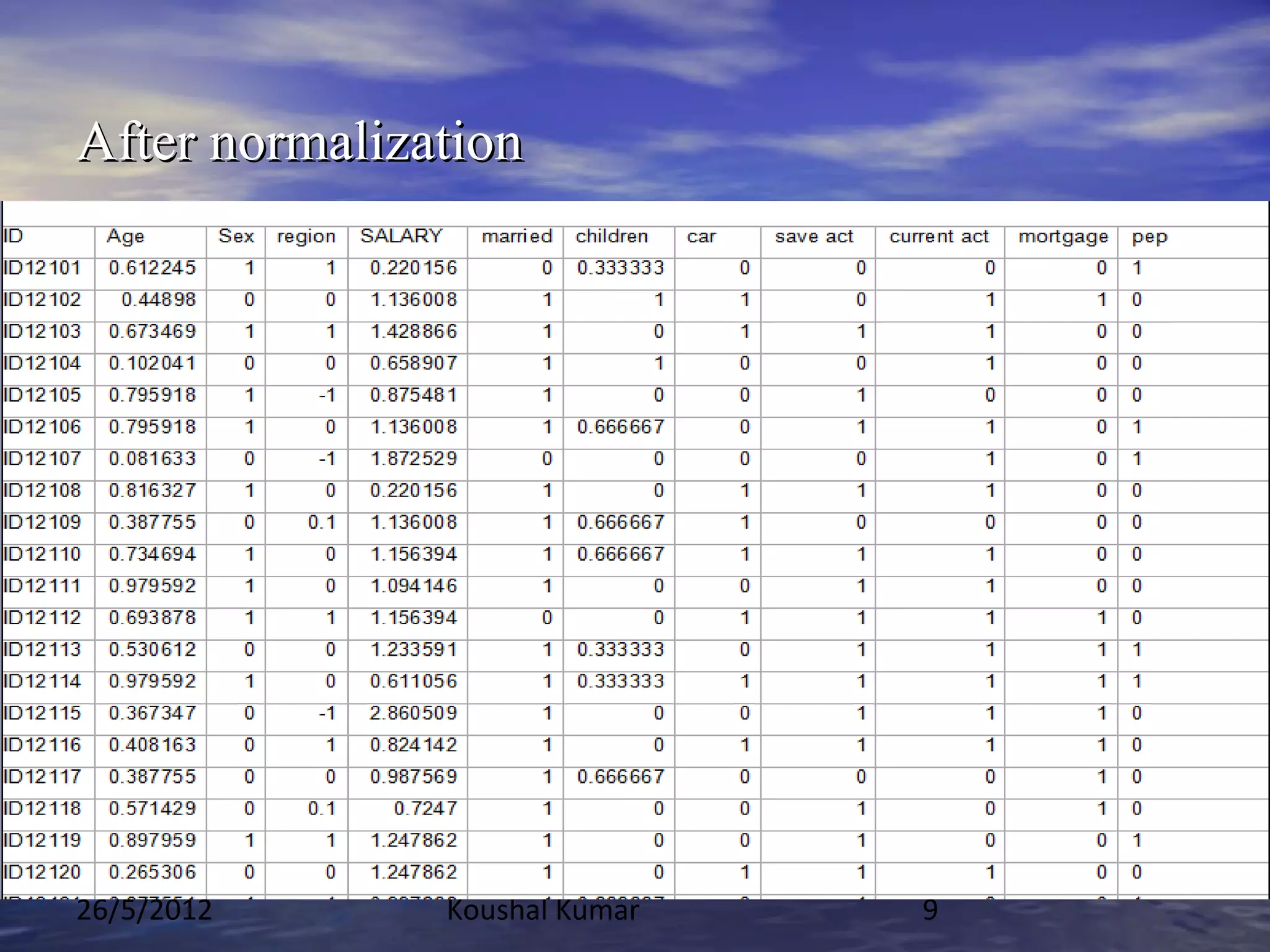Viewport: 1270px width, 952px height.
Task: Select the save act column header
Action: click(814, 237)
